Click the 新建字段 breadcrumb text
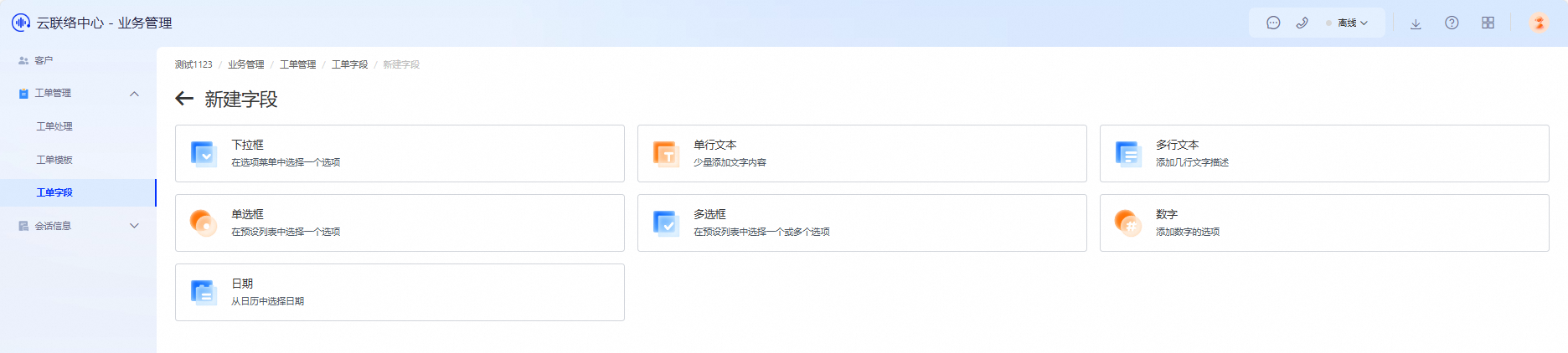The width and height of the screenshot is (1568, 353). coord(401,64)
